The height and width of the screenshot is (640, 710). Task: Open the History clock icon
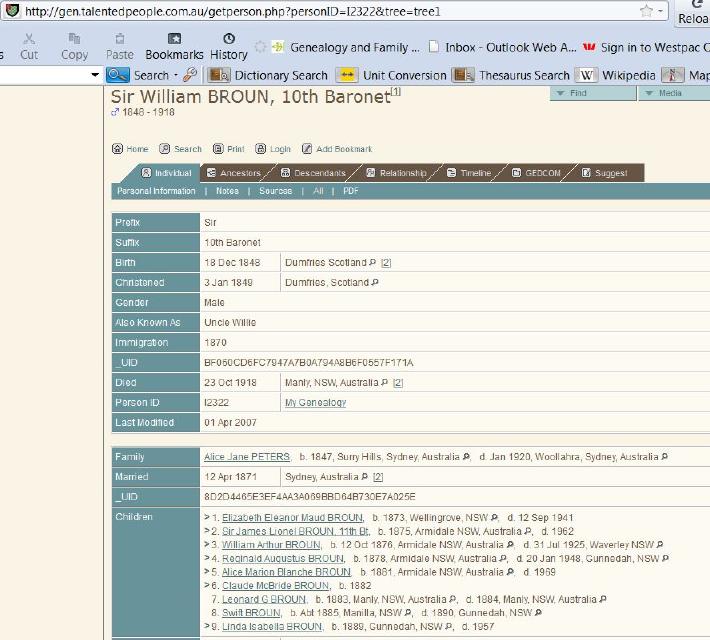click(x=228, y=39)
